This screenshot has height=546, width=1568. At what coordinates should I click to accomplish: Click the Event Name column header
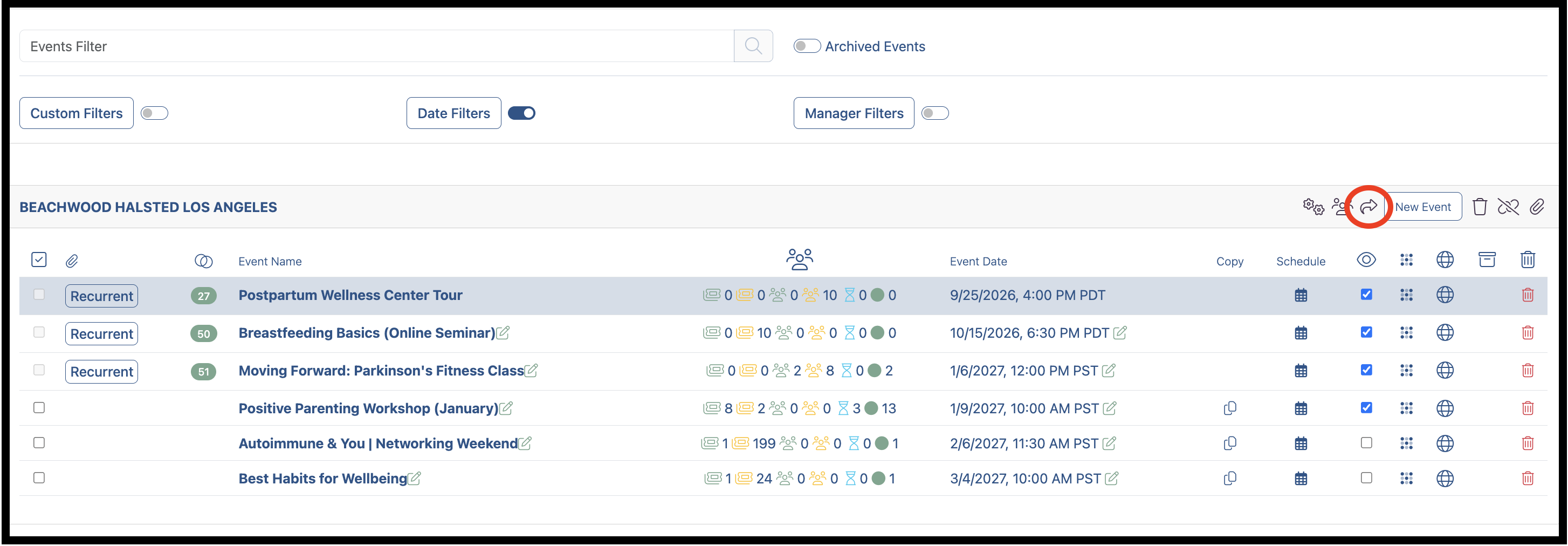(270, 262)
